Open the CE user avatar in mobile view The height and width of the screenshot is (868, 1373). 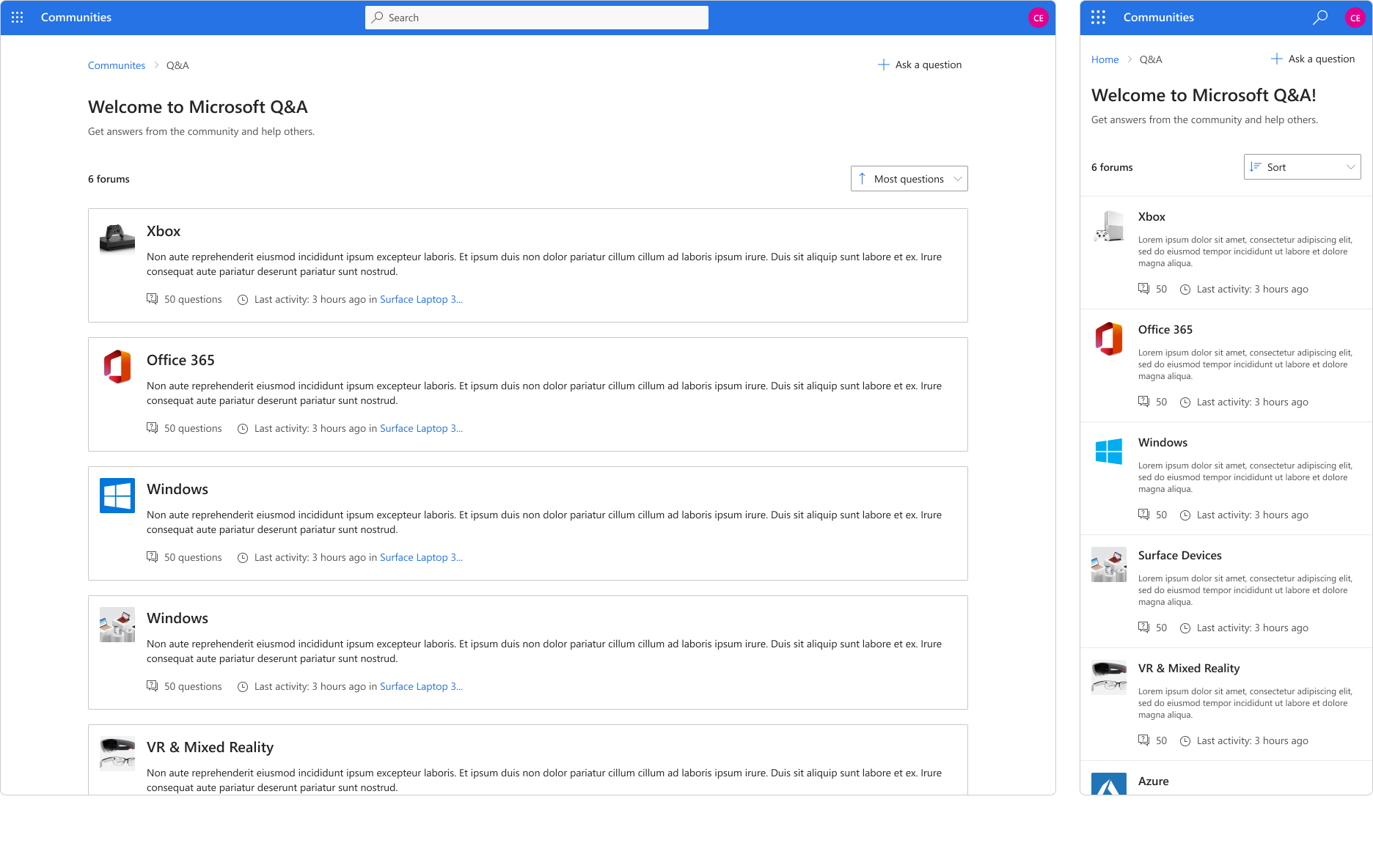tap(1355, 18)
